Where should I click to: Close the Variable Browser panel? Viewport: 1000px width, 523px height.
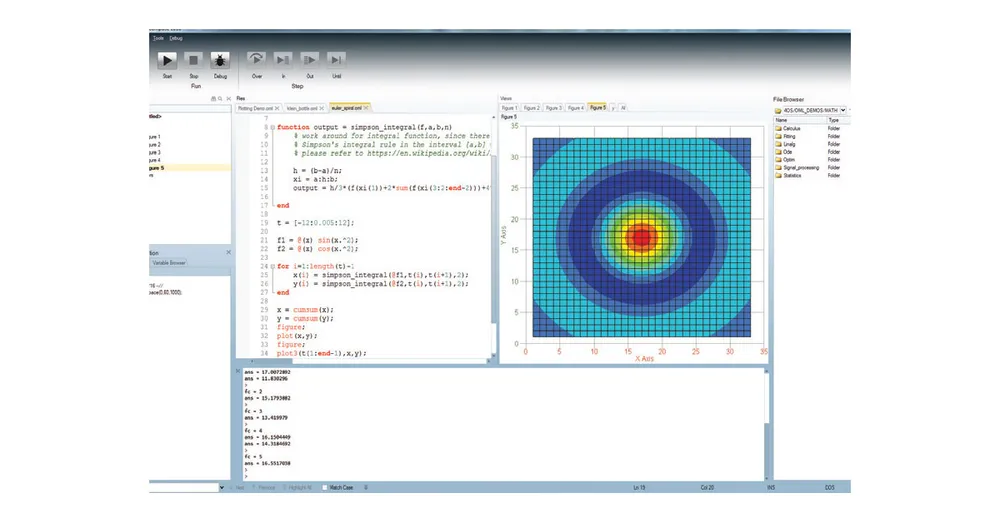[228, 253]
